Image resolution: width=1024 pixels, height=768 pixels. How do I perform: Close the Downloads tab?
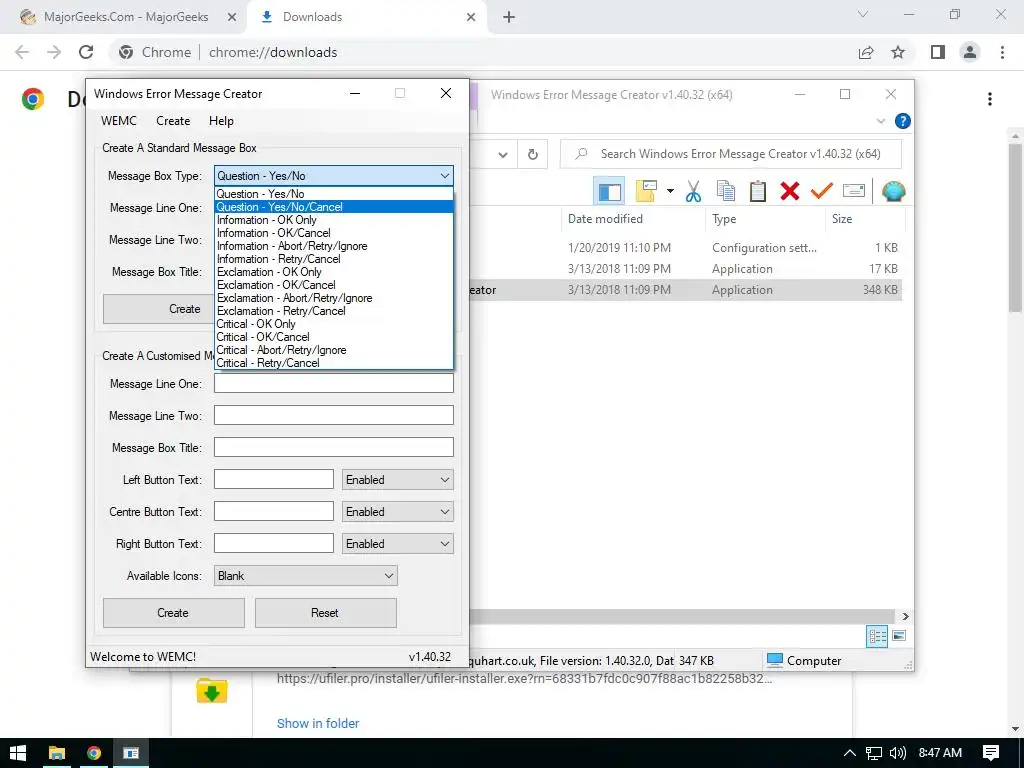(471, 17)
